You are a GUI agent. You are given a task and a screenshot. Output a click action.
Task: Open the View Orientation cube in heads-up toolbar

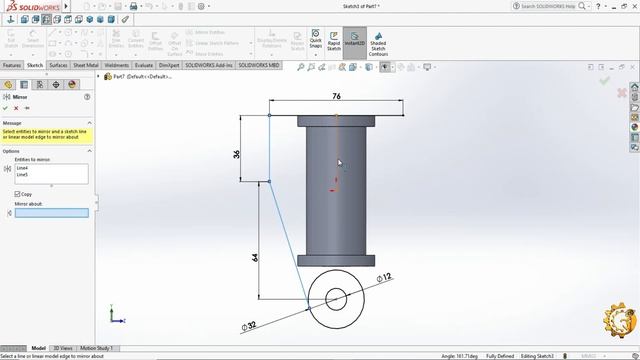point(353,67)
